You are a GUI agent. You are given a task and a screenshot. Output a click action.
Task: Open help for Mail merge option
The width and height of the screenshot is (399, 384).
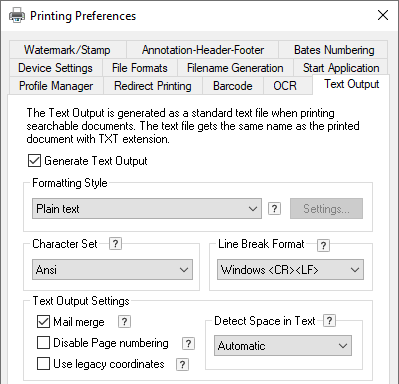(x=124, y=322)
